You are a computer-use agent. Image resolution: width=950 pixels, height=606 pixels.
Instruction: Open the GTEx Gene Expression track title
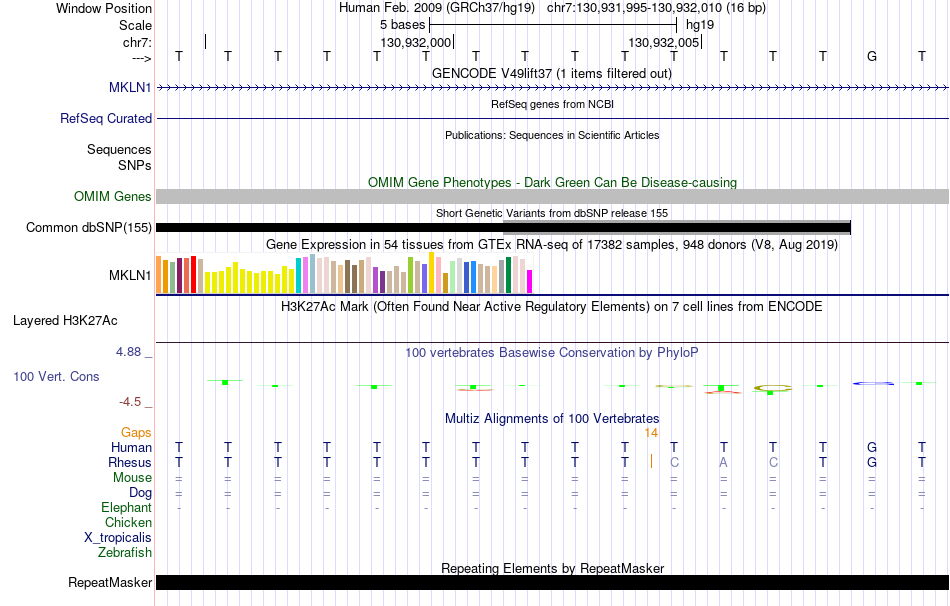(552, 245)
